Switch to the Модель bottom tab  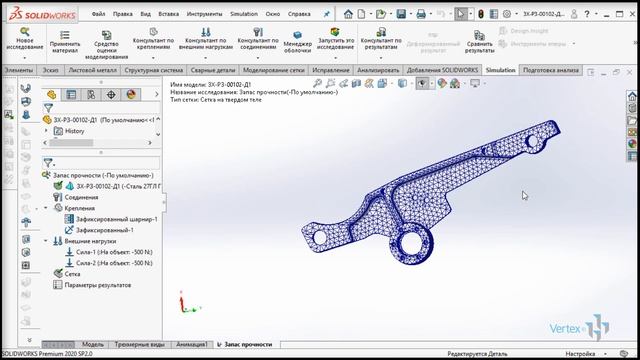93,344
